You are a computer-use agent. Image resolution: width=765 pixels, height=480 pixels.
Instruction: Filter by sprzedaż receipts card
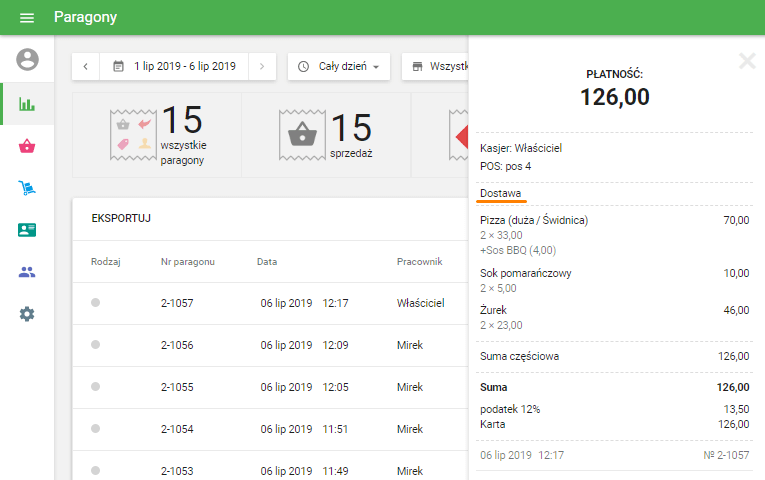(326, 135)
